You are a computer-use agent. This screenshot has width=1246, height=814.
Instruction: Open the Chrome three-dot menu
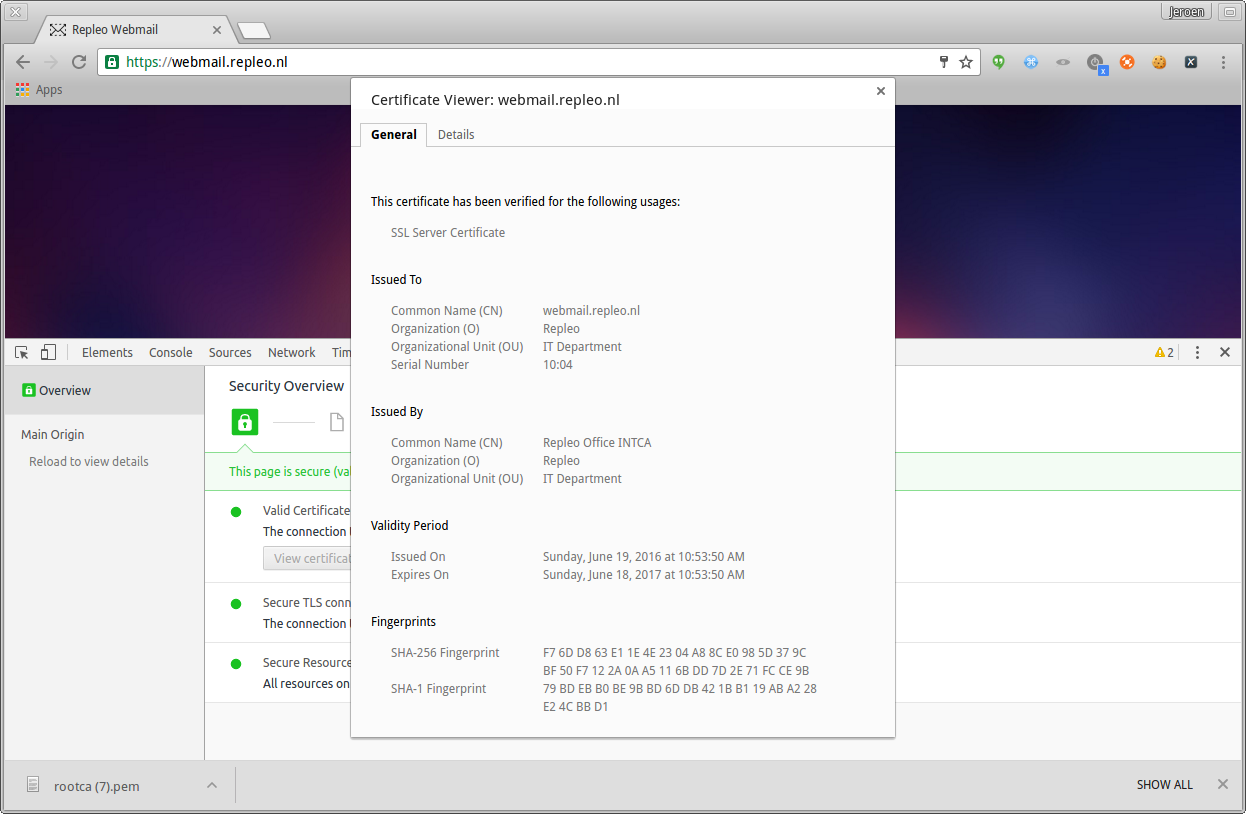(1223, 62)
